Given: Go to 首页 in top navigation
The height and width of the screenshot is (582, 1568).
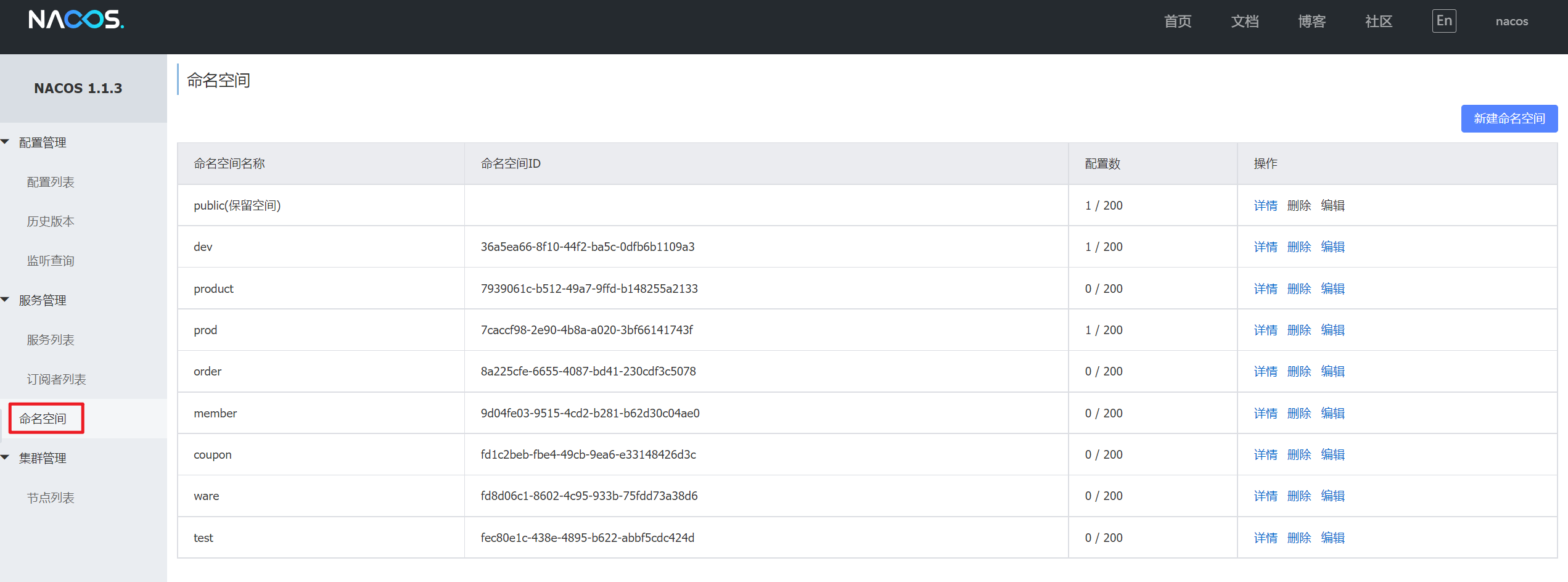Looking at the screenshot, I should (x=1178, y=21).
